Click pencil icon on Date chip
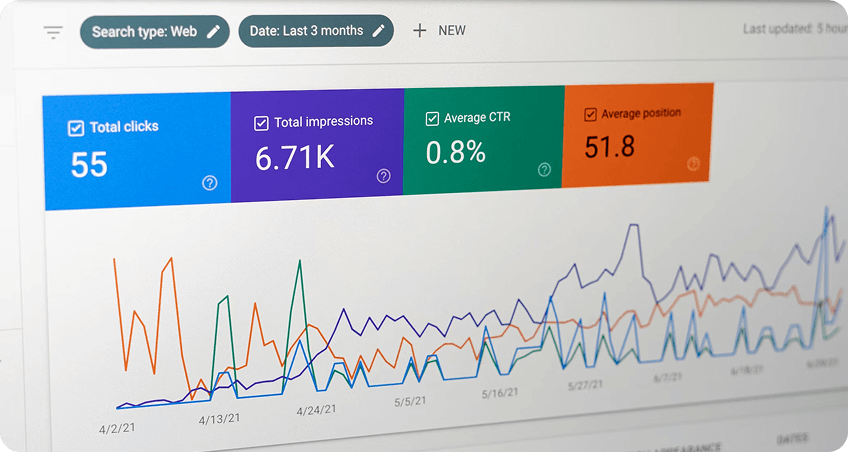The image size is (848, 452). (378, 31)
